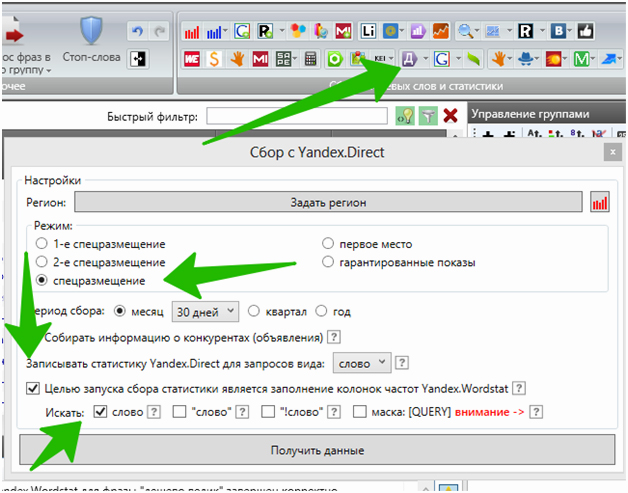The width and height of the screenshot is (628, 493).
Task: Close the Yandex.Direct collection dialog
Action: (612, 152)
